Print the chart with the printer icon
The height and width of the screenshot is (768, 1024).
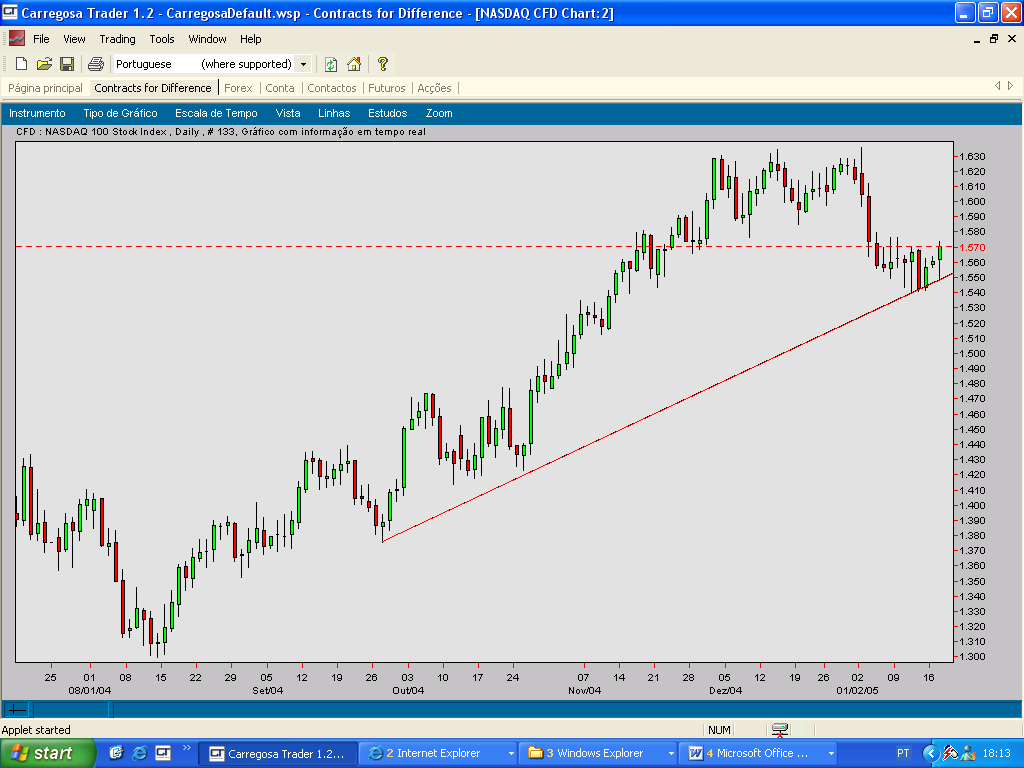[96, 64]
